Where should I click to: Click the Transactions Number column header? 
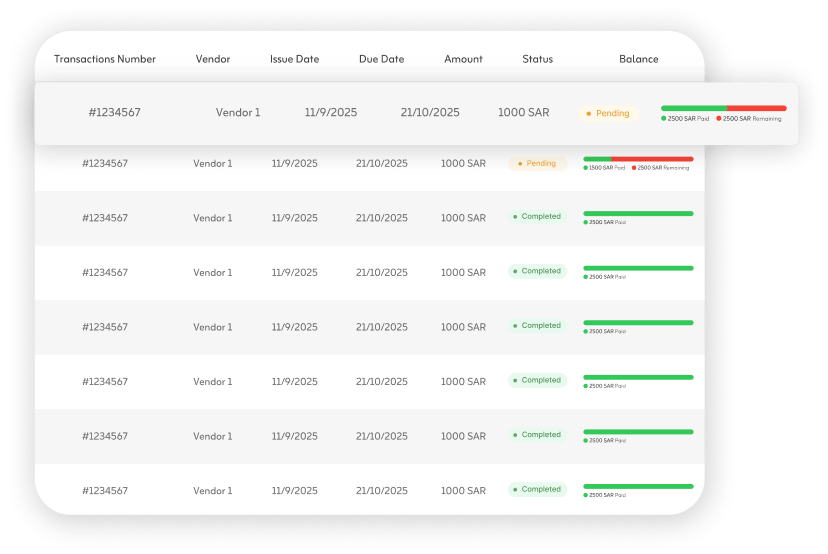(x=105, y=59)
